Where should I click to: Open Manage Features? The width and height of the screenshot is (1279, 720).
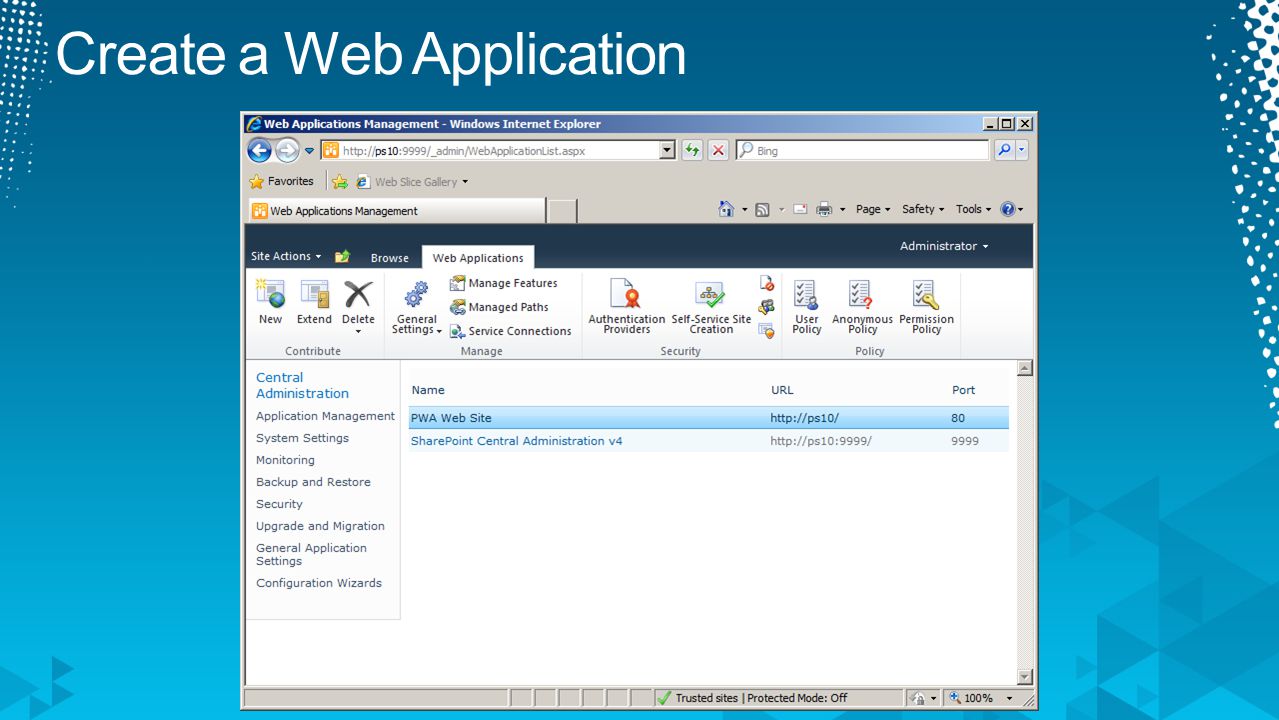pos(503,283)
